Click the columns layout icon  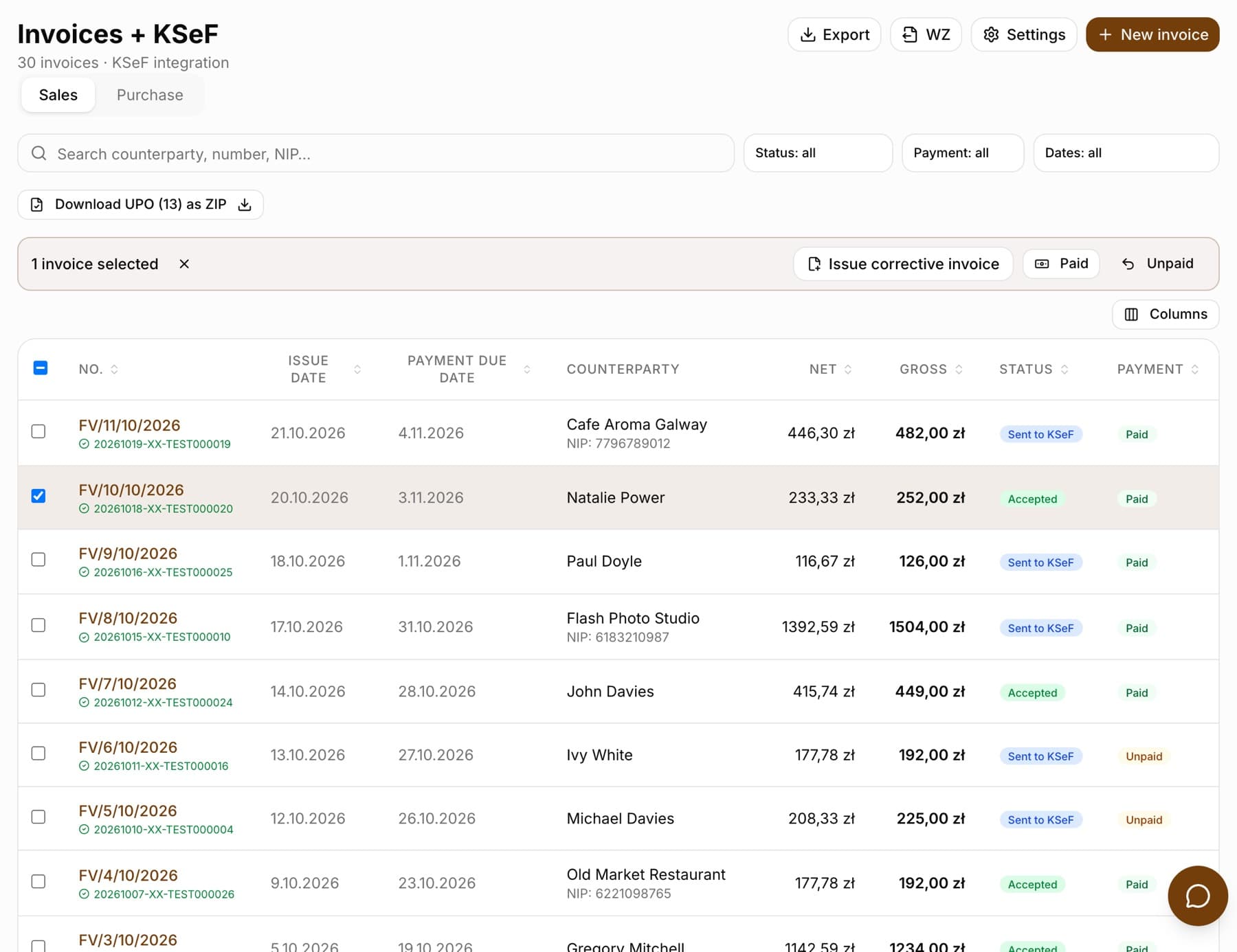pyautogui.click(x=1131, y=315)
